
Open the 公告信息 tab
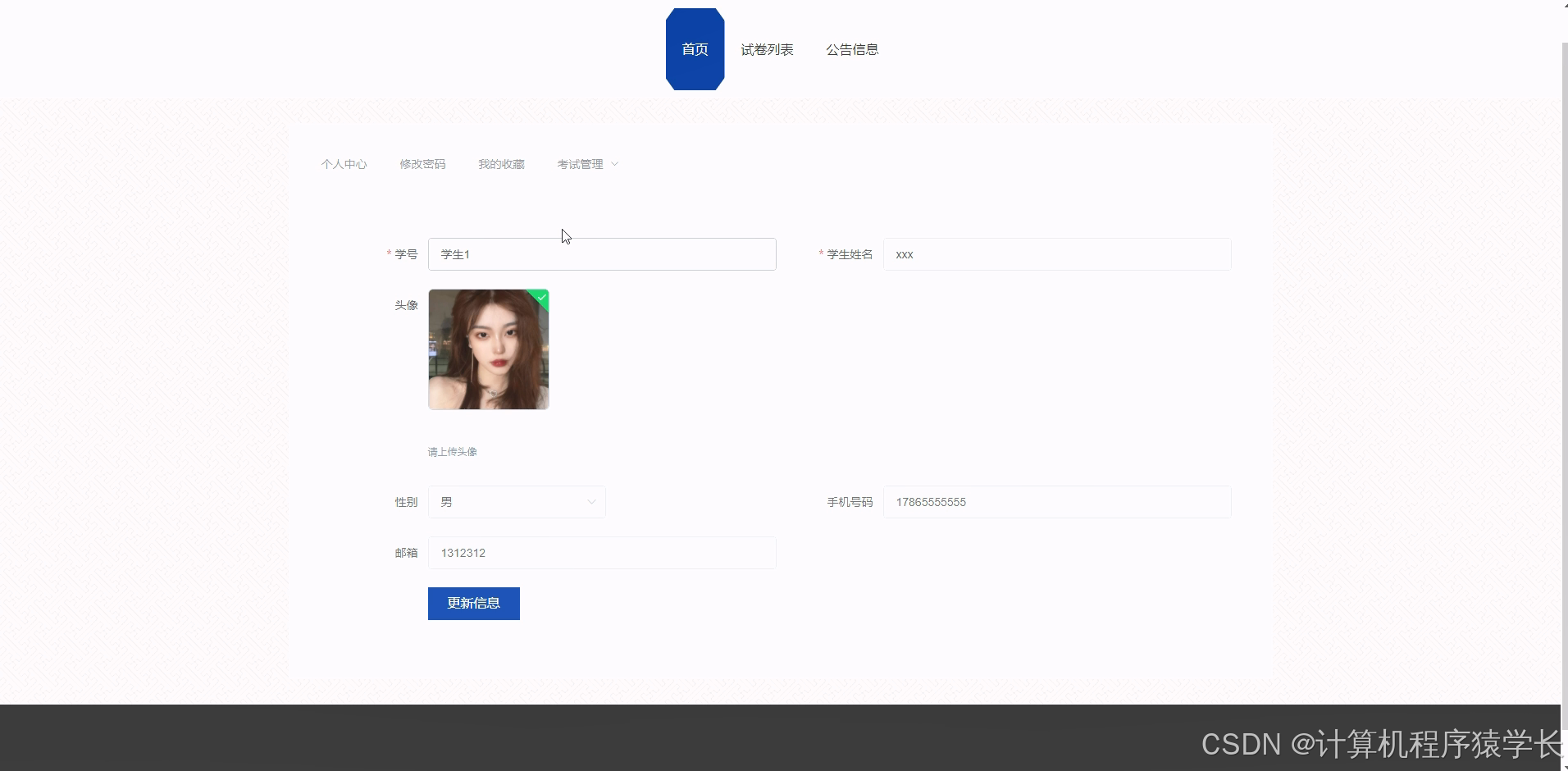(851, 49)
